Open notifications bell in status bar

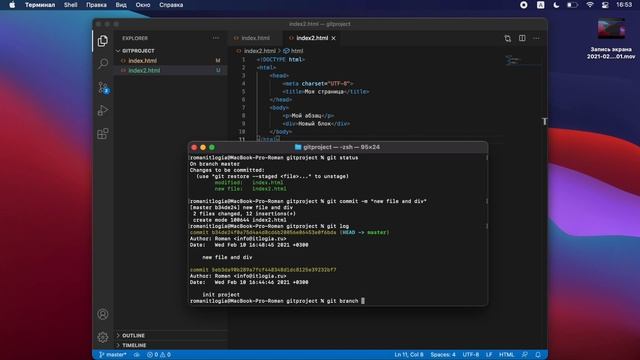[x=538, y=355]
